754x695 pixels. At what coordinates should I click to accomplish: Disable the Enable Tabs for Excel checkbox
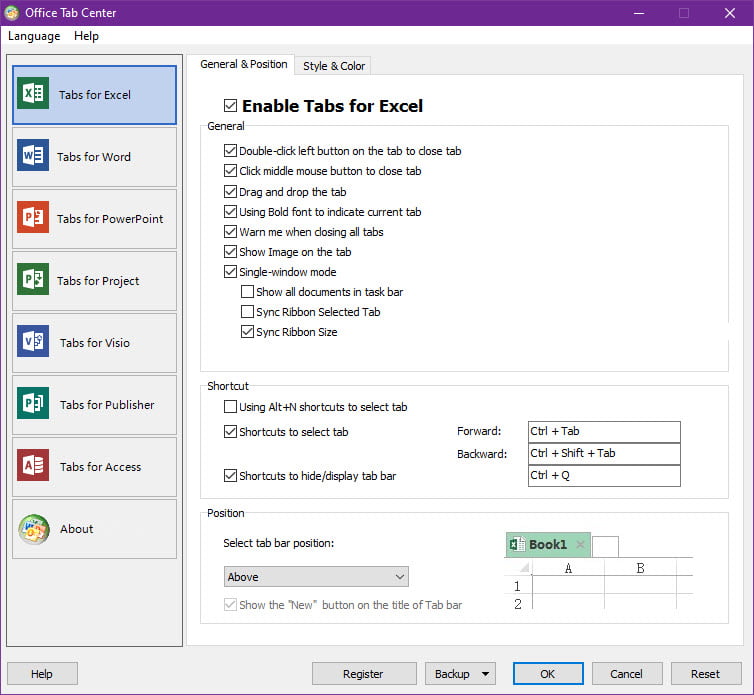pyautogui.click(x=231, y=106)
